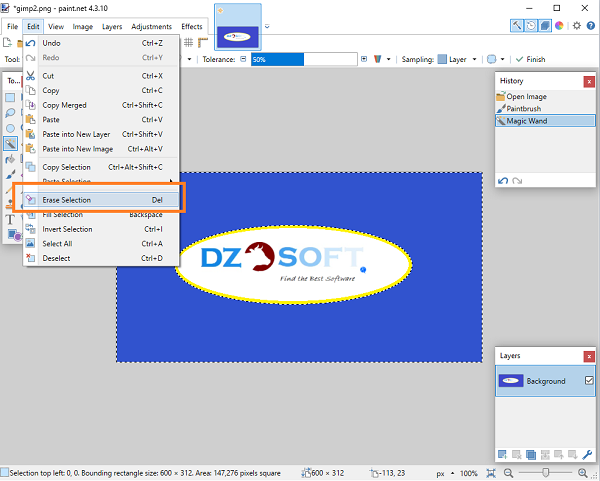Select the Rectangle Select tool
600x481 pixels.
pos(10,98)
